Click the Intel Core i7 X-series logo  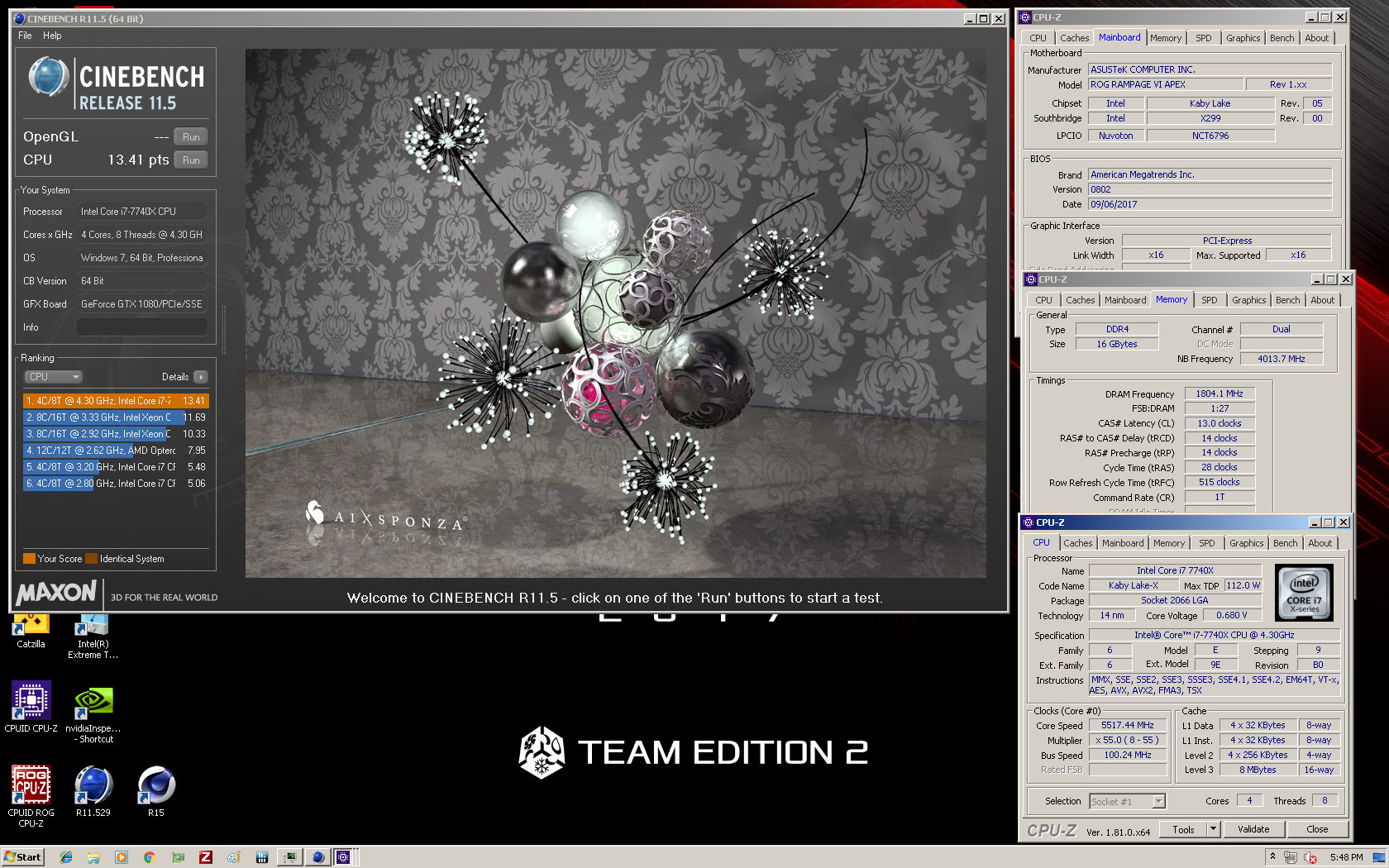tap(1305, 593)
